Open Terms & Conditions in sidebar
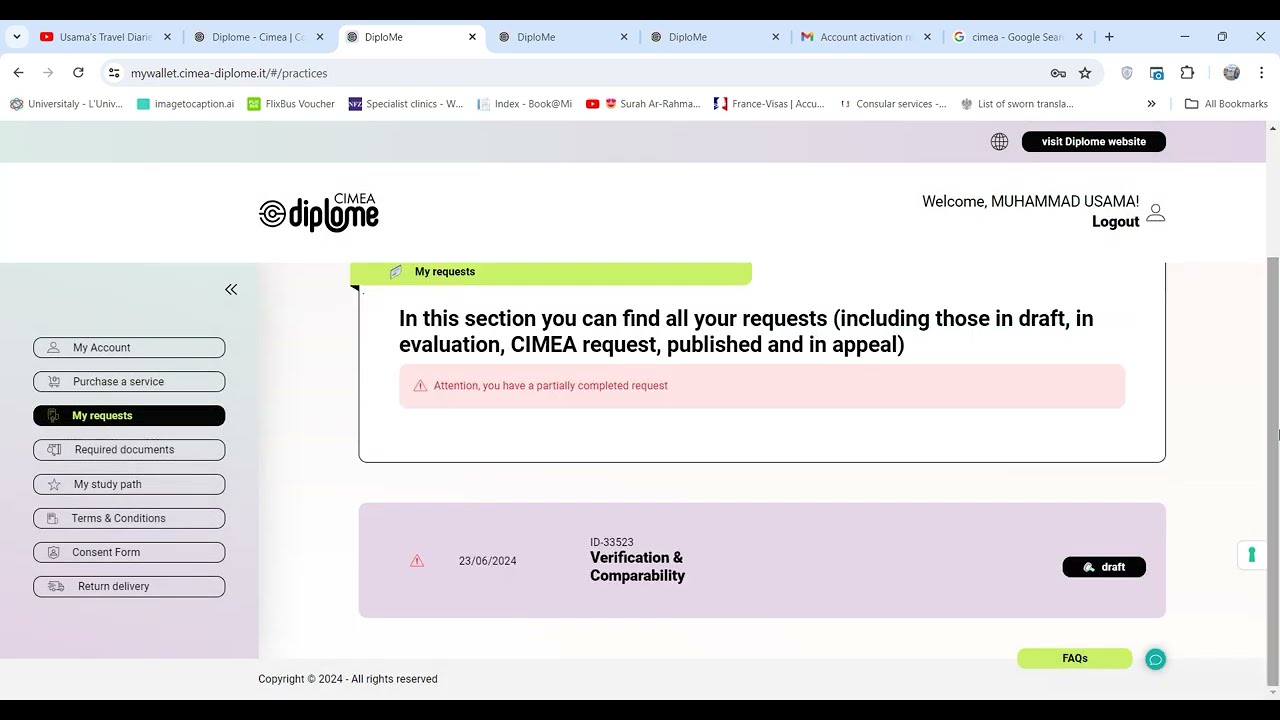The height and width of the screenshot is (720, 1280). 129,518
